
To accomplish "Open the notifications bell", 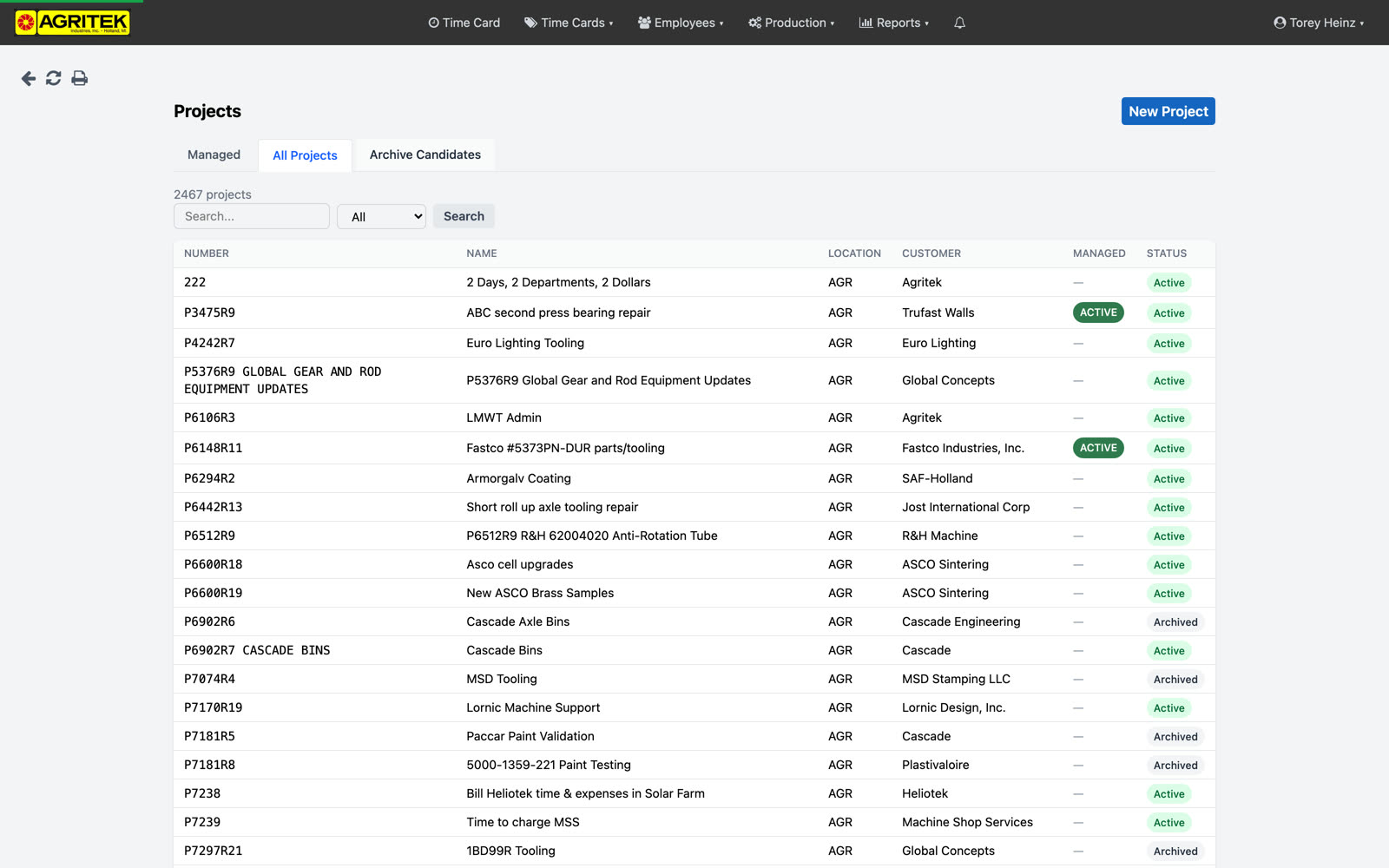I will [959, 23].
